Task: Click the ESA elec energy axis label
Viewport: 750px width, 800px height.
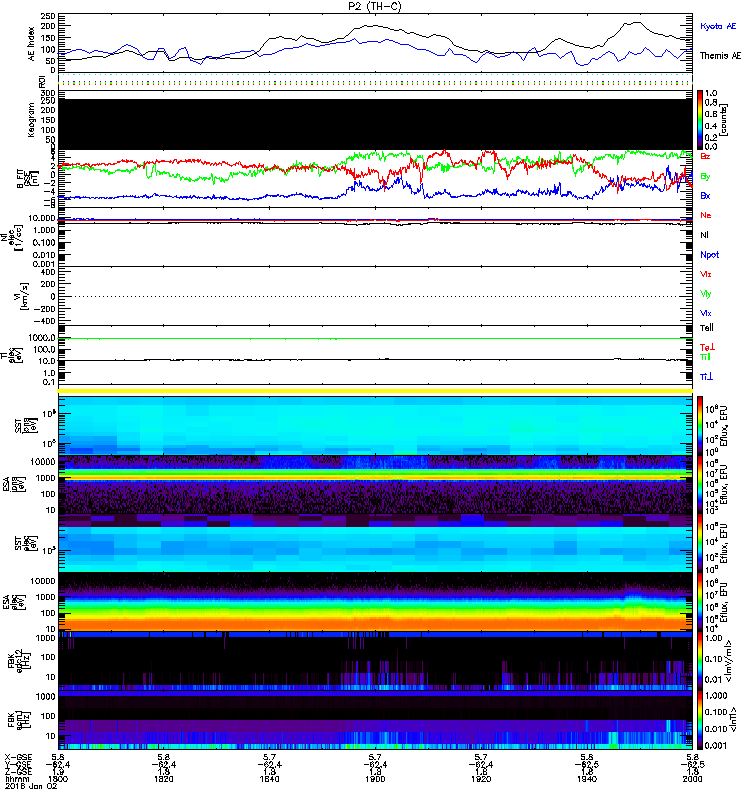Action: [14, 602]
